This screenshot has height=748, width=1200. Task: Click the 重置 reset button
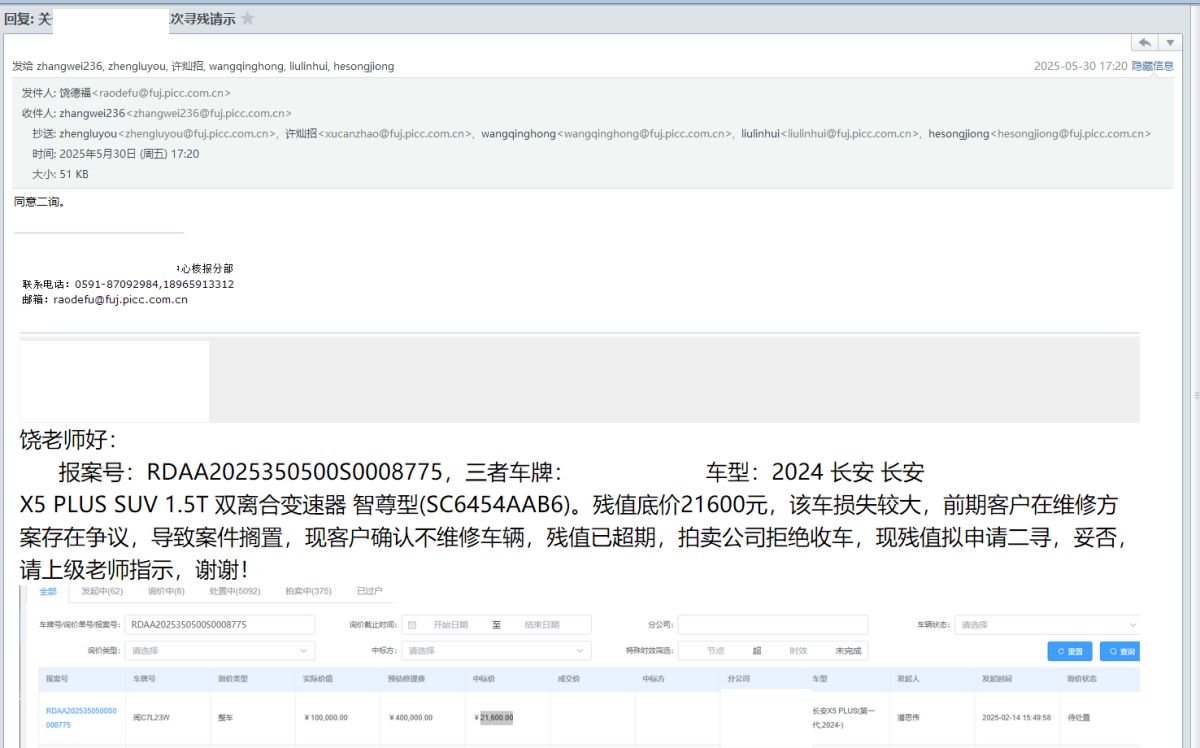click(1069, 651)
